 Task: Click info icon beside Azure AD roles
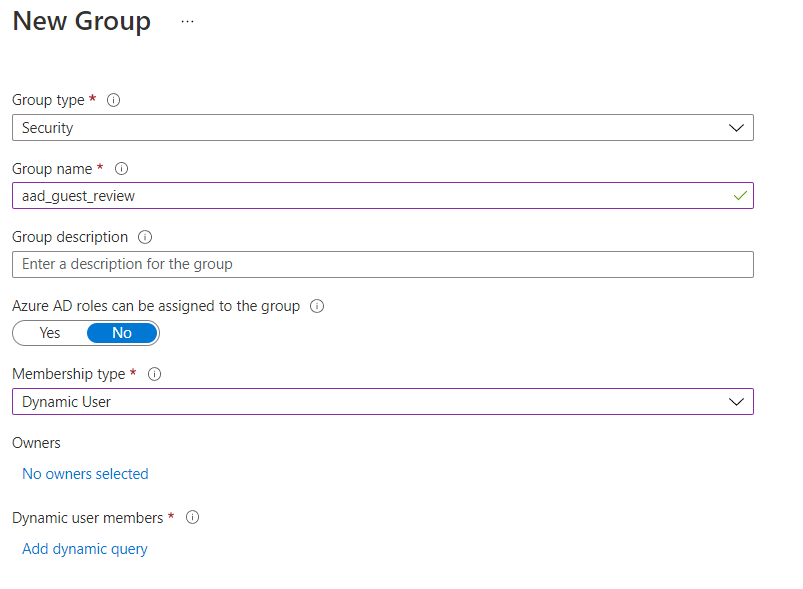click(317, 306)
